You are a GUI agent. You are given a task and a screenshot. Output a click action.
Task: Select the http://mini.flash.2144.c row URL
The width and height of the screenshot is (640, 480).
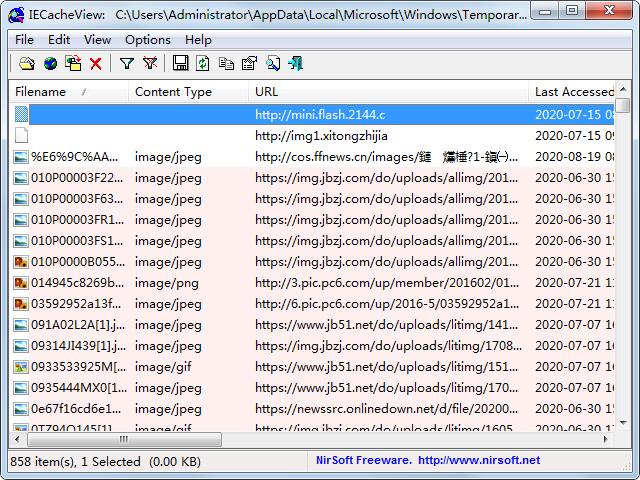tap(320, 115)
